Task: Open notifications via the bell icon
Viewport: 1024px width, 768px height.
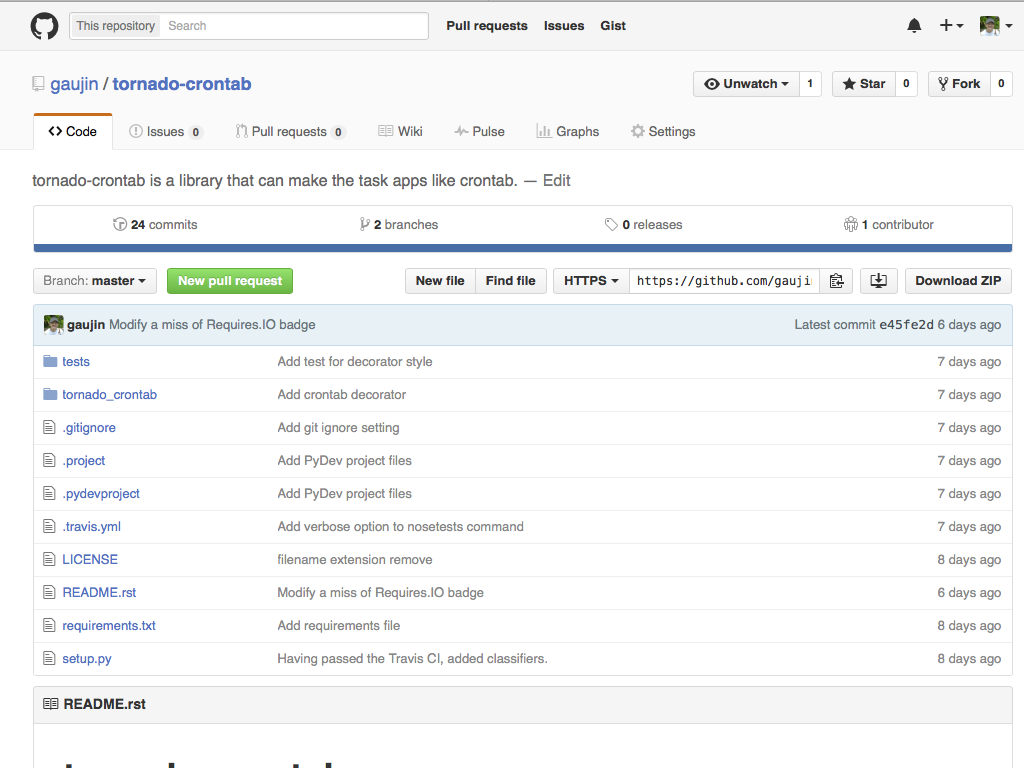Action: click(913, 25)
